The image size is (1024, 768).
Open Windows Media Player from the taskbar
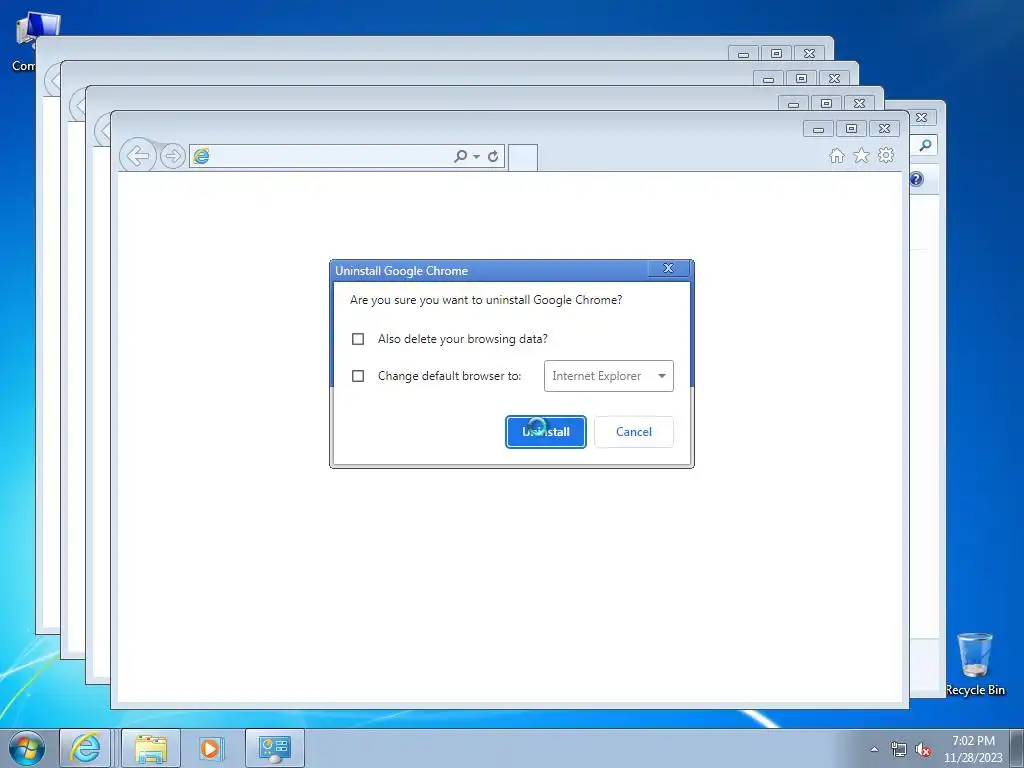(x=210, y=748)
